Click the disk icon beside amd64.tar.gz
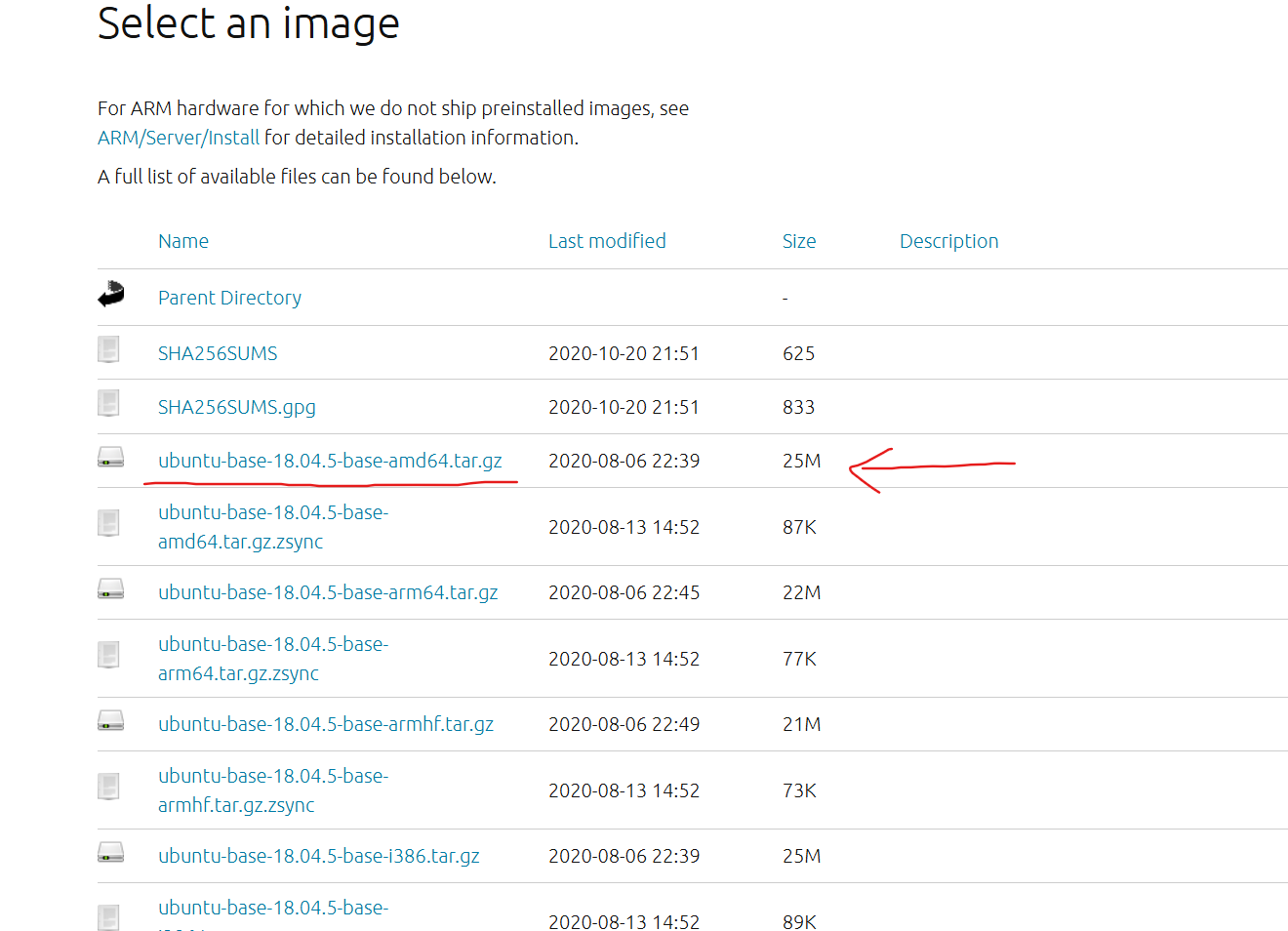Viewport: 1288px width, 931px height. 110,457
